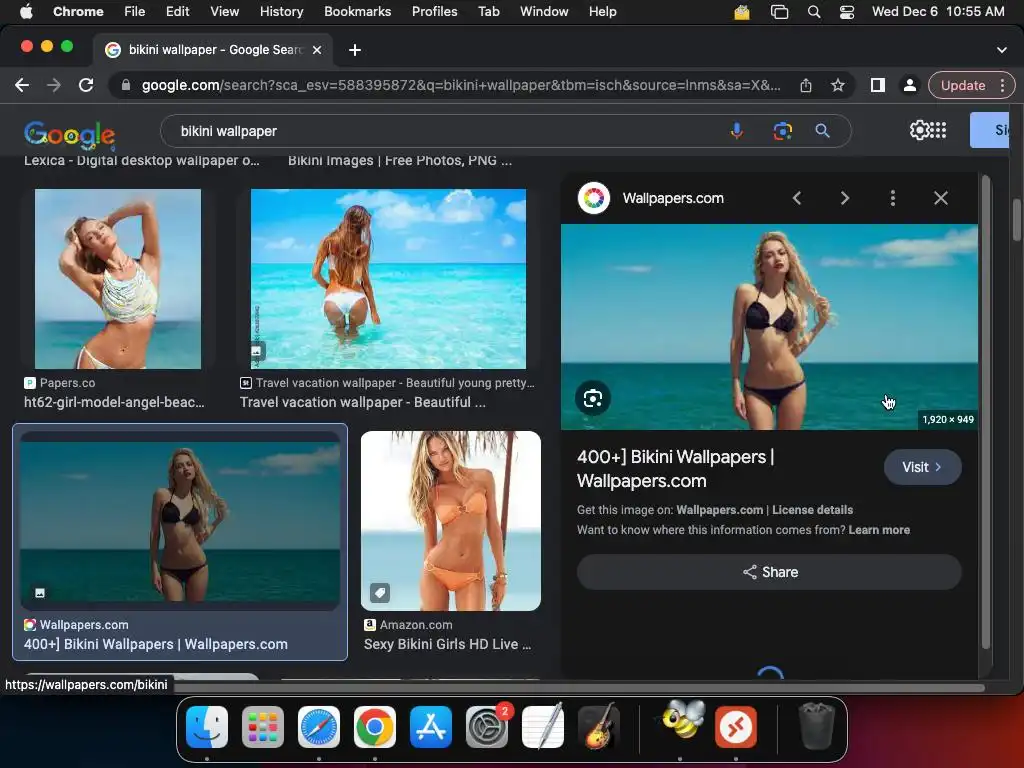Open the Chrome menu in menu bar
The height and width of the screenshot is (768, 1024).
coord(78,12)
